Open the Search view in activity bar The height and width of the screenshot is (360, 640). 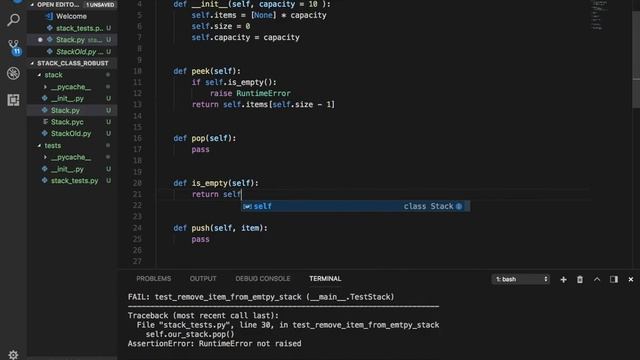click(x=13, y=20)
